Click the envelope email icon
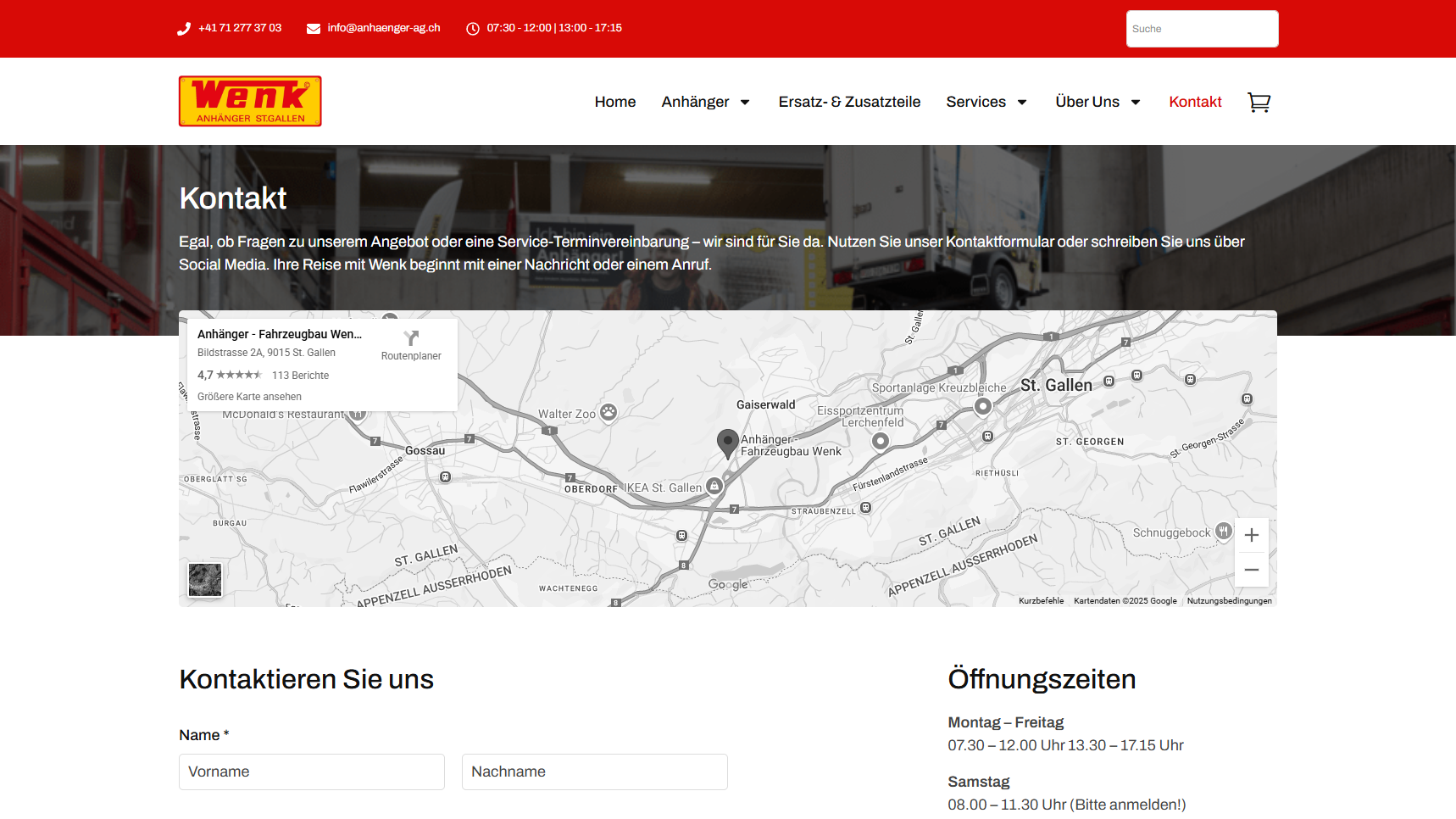The image size is (1456, 819). [313, 29]
